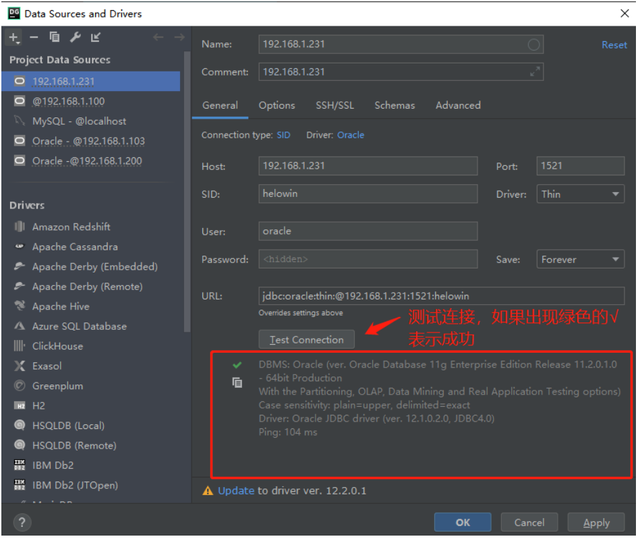Screen dimensions: 640x543
Task: Close the Data Sources and Drivers dialog
Action: tap(625, 13)
